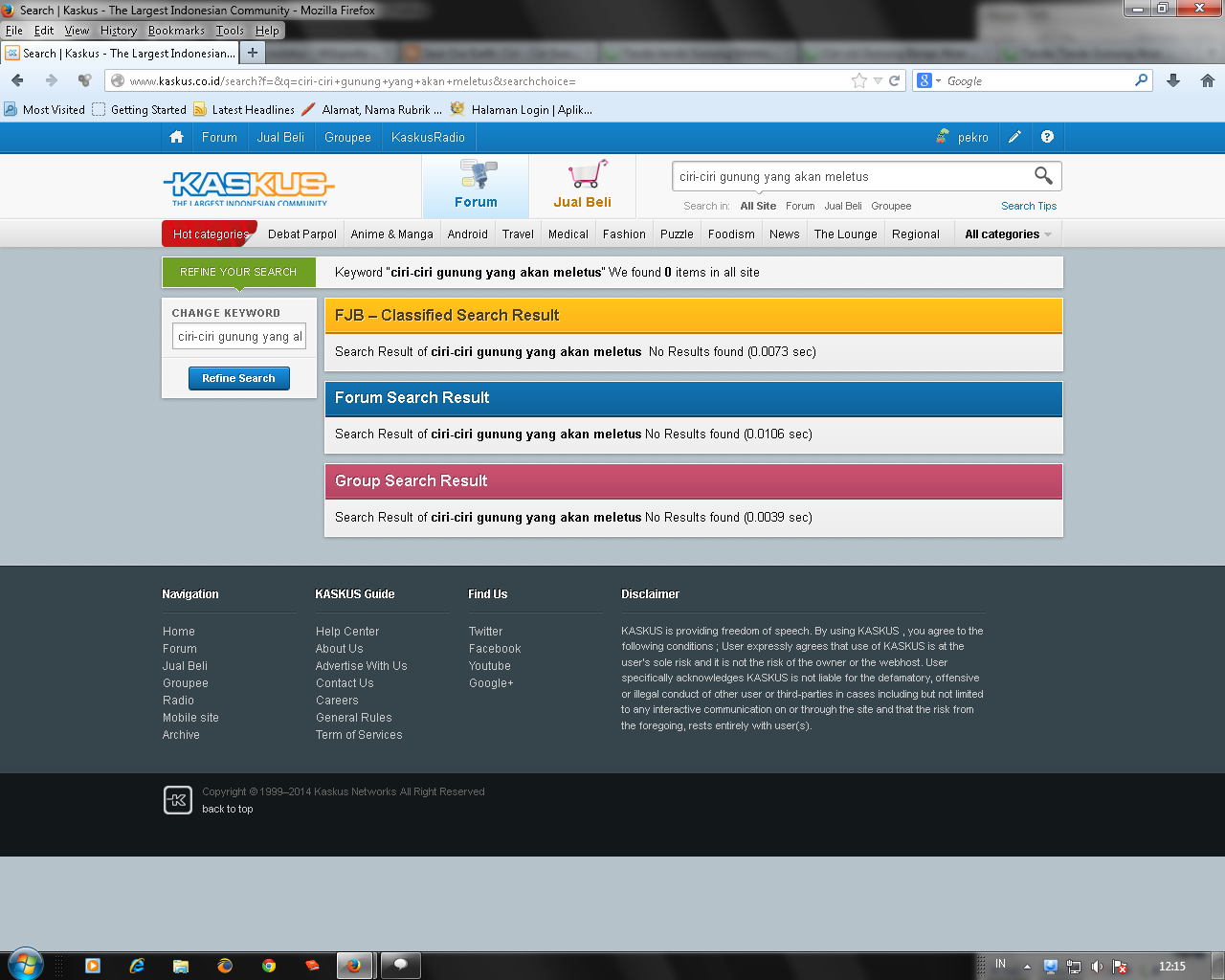Click the volume speaker tray icon
The image size is (1225, 980).
(x=1097, y=967)
